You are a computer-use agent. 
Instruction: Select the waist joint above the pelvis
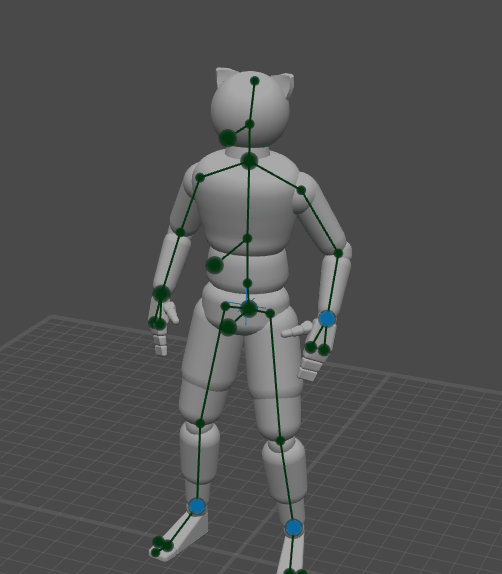point(248,283)
